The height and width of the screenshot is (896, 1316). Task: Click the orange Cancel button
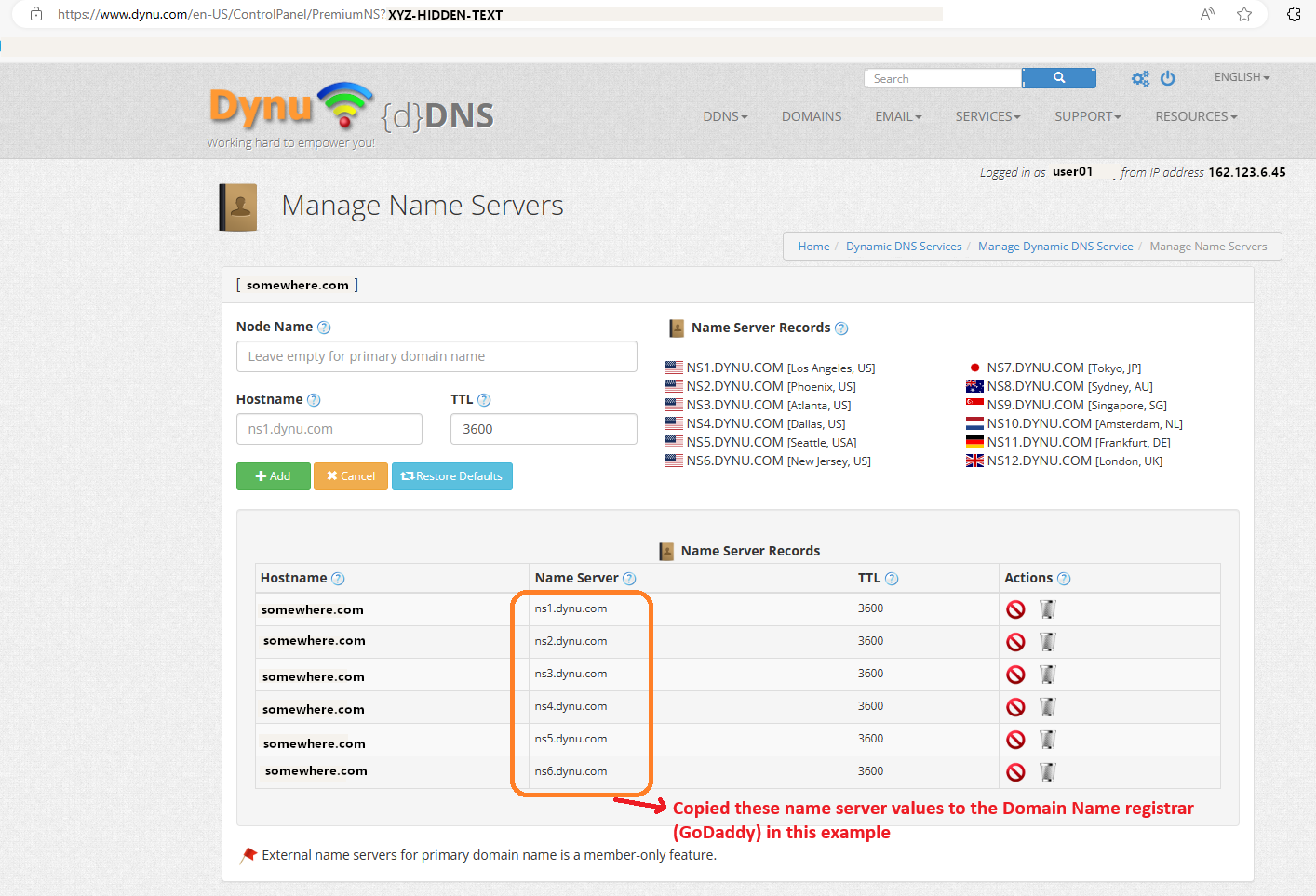[351, 475]
